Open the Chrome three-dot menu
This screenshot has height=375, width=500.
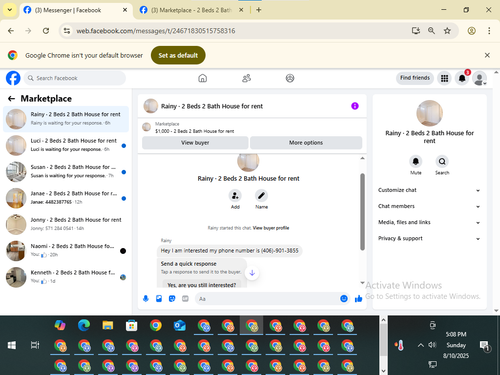tap(489, 31)
